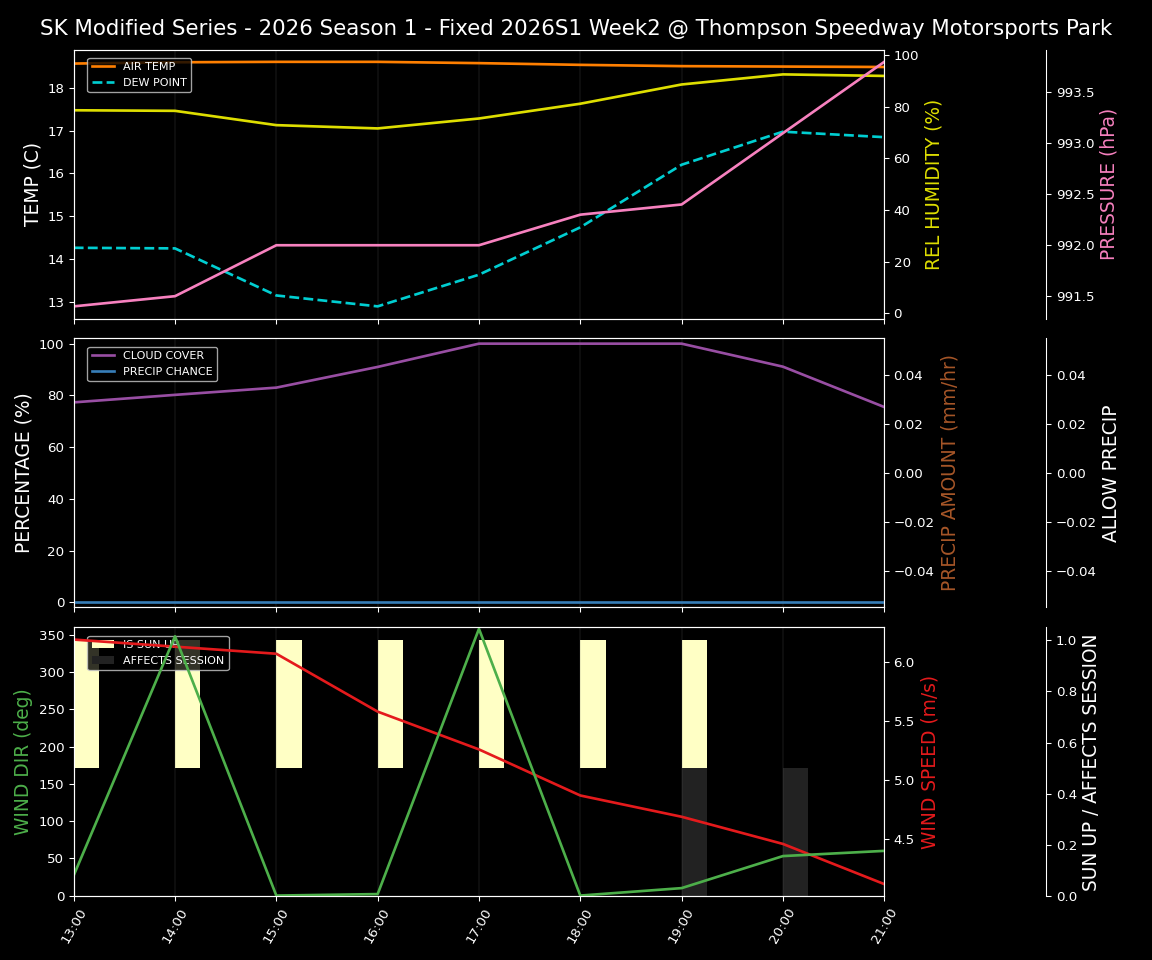The width and height of the screenshot is (1152, 960).
Task: Select the chart title text
Action: tap(576, 27)
